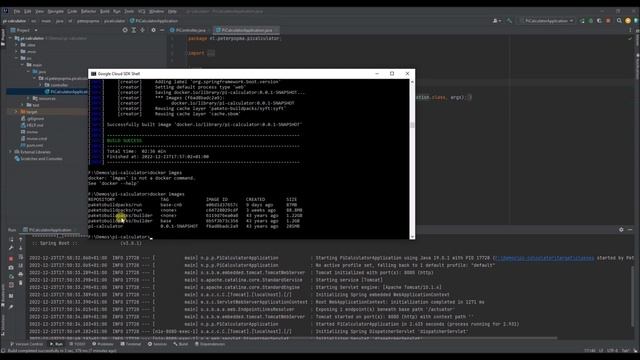Expand the test folder

click(x=23, y=105)
